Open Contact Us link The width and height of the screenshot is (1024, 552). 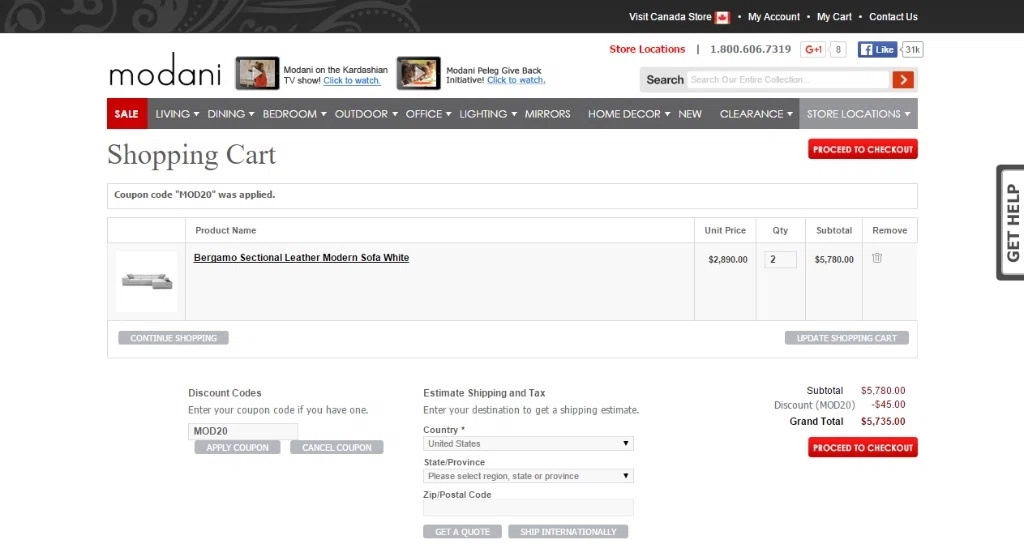point(893,17)
